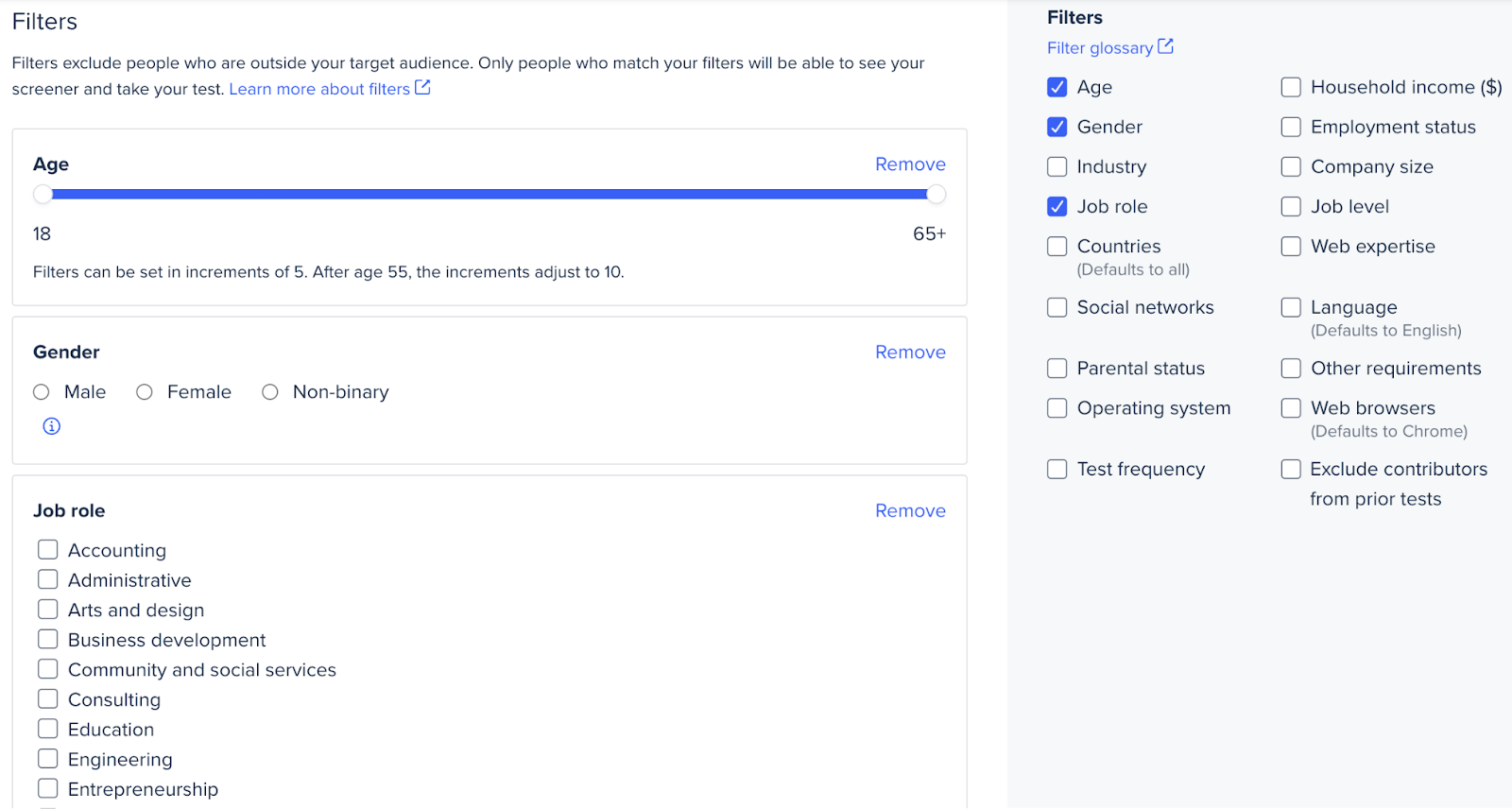Check the Operating system filter
This screenshot has width=1512, height=809.
[x=1057, y=408]
